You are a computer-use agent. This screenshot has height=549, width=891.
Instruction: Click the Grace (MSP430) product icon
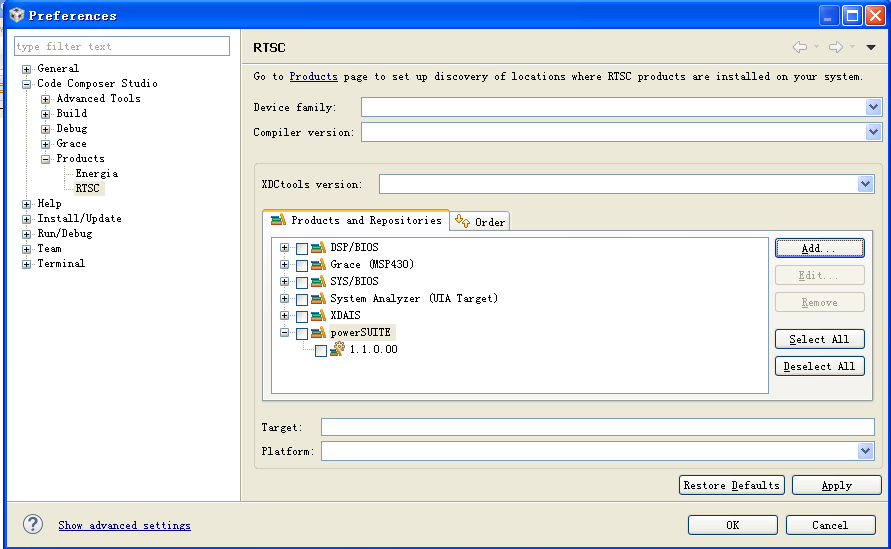point(318,265)
